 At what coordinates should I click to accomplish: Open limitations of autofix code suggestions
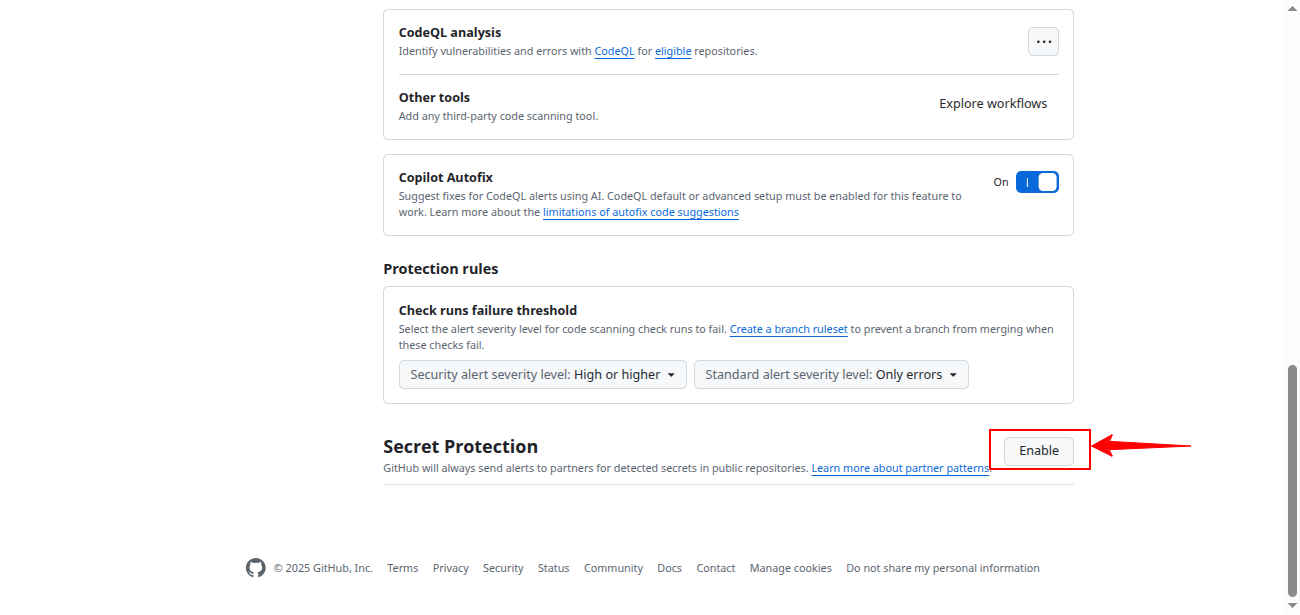pyautogui.click(x=641, y=212)
